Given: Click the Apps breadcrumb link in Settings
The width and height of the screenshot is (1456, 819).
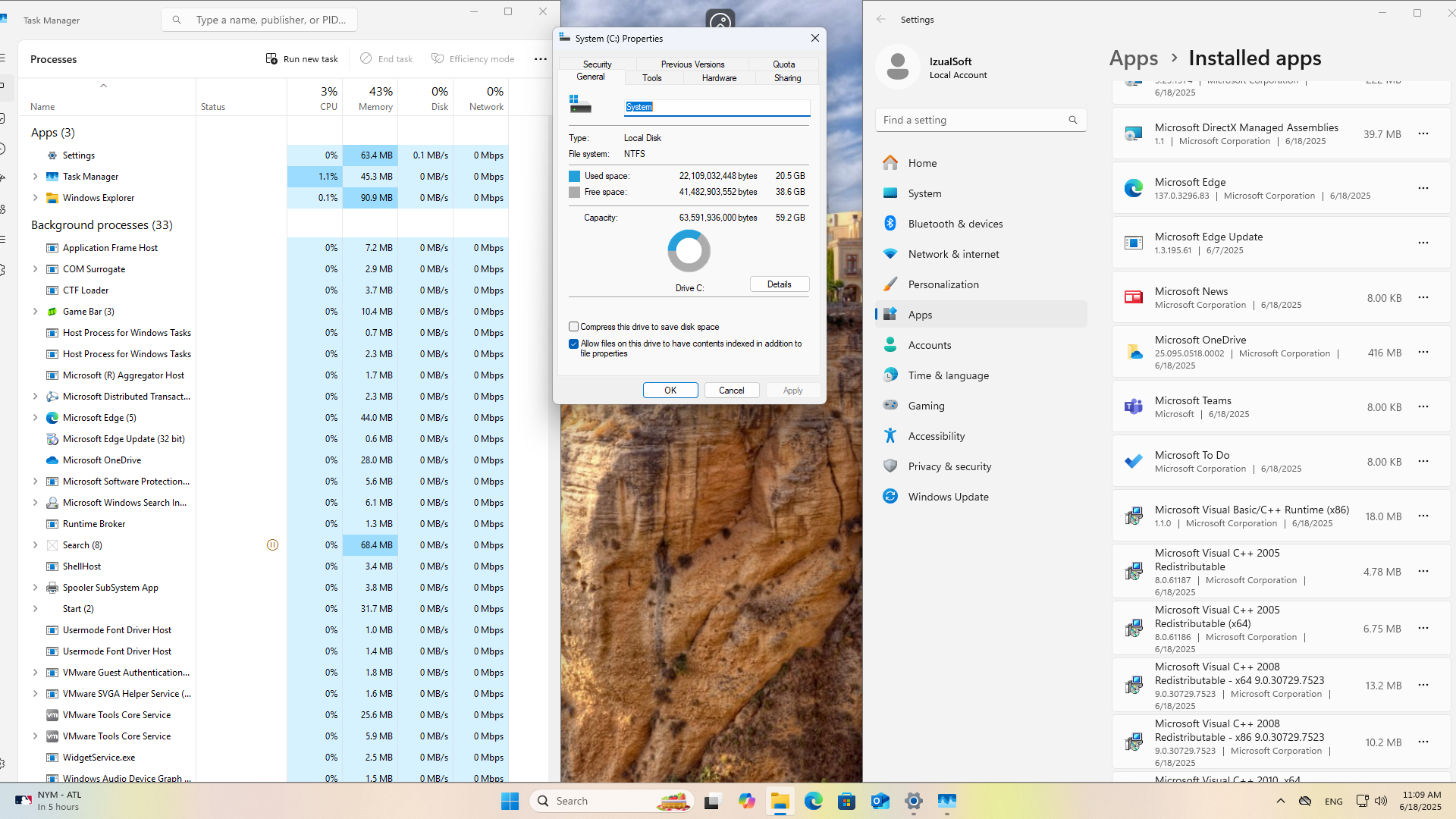Looking at the screenshot, I should pyautogui.click(x=1134, y=58).
